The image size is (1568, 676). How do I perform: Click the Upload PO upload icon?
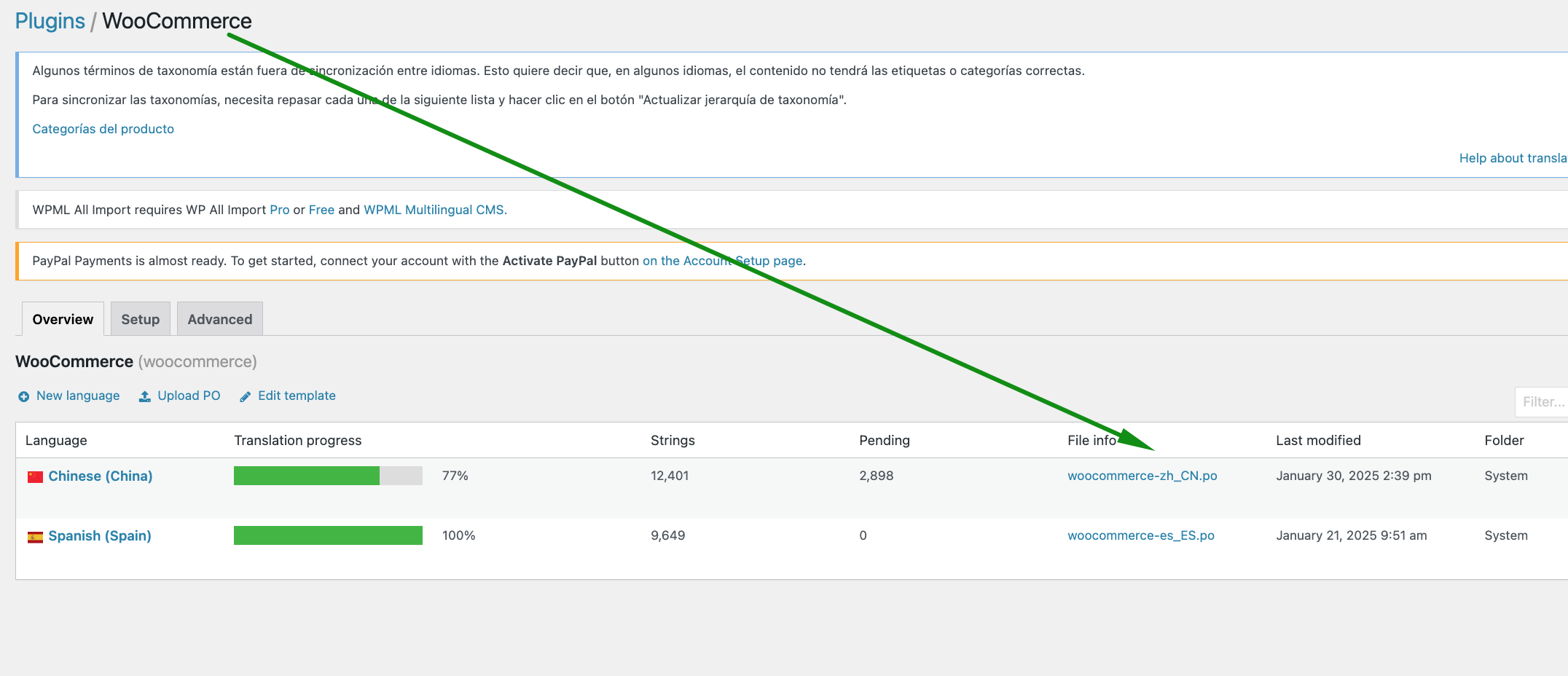pos(145,396)
